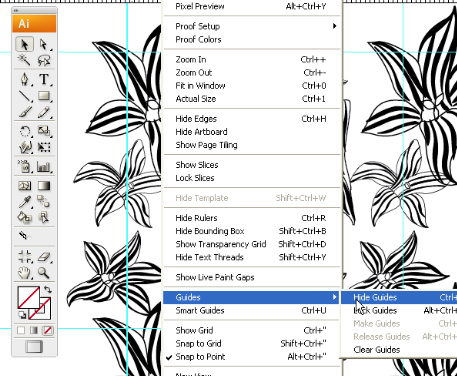Choose the Scale tool
Screen dimensions: 457x376
click(44, 131)
